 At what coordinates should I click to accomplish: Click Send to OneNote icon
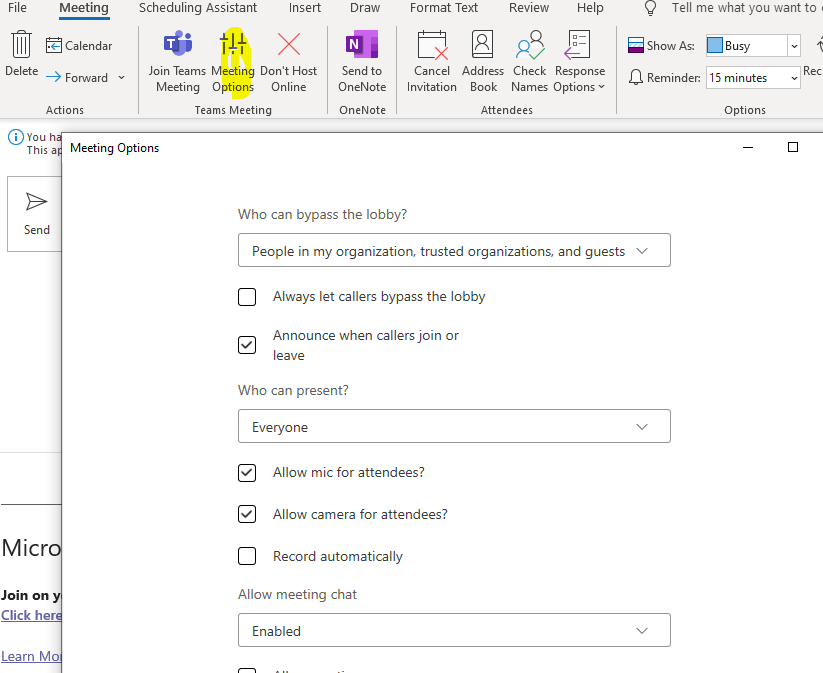click(362, 44)
